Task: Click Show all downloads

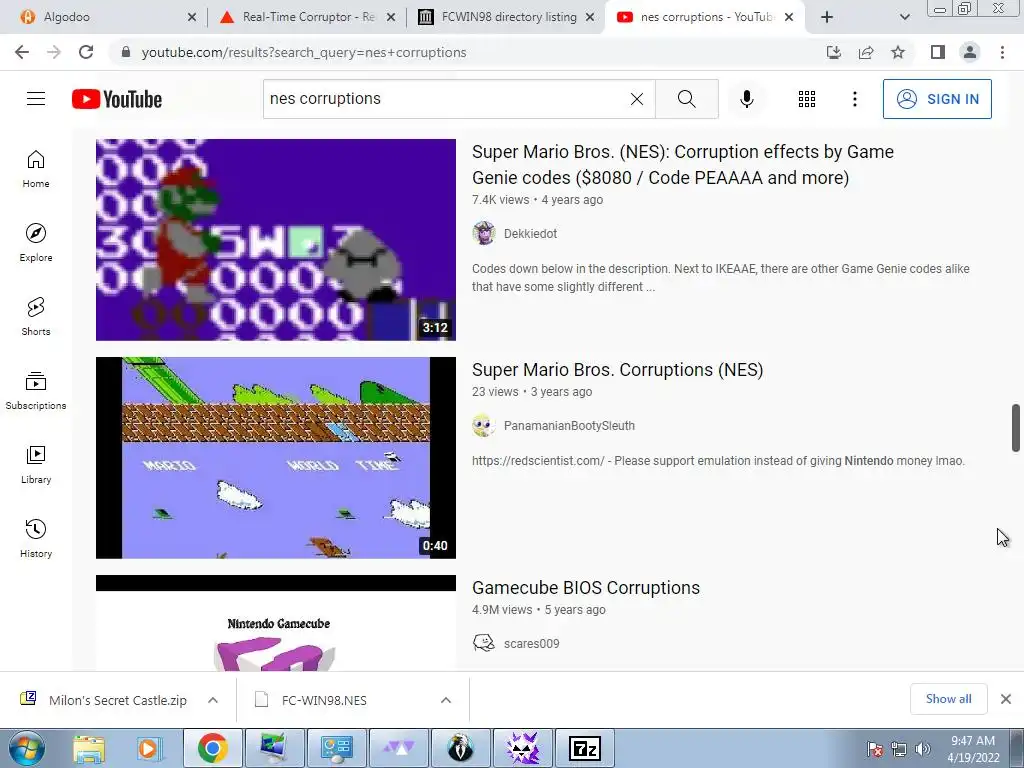Action: click(948, 699)
